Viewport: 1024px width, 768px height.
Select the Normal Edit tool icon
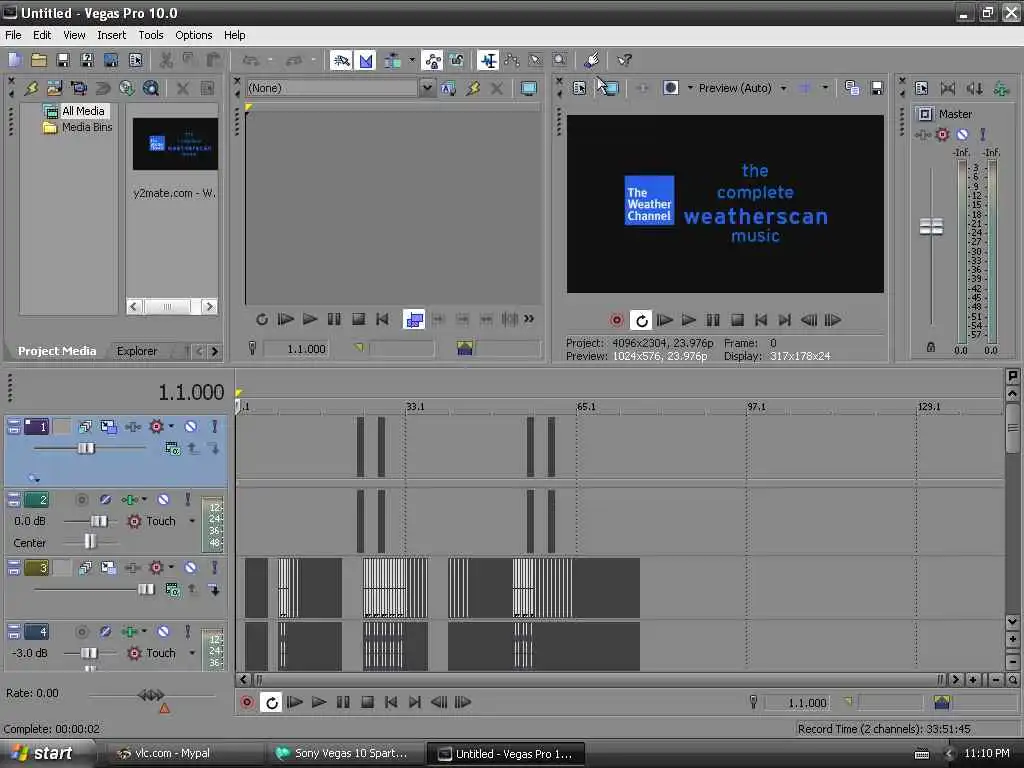point(488,61)
